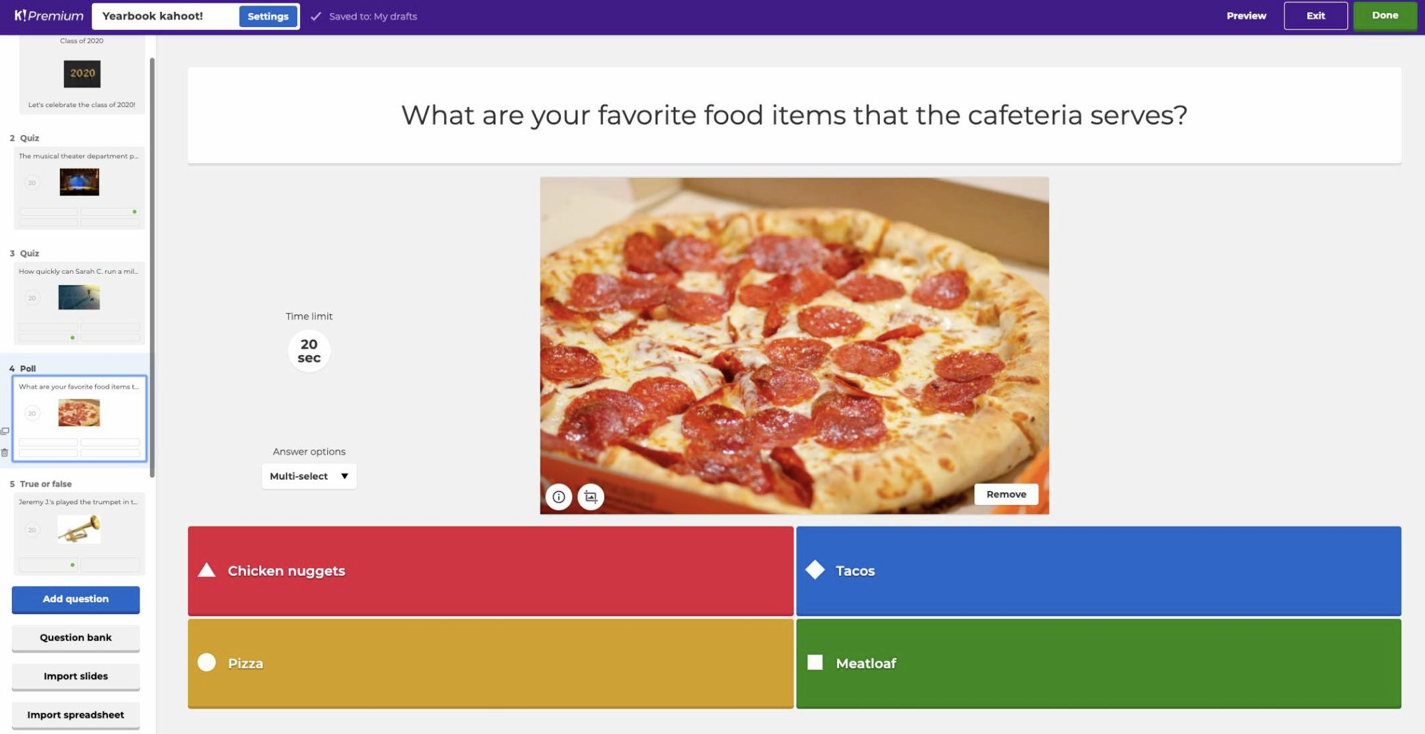Change the 20 sec time limit
1425x734 pixels.
tap(309, 351)
